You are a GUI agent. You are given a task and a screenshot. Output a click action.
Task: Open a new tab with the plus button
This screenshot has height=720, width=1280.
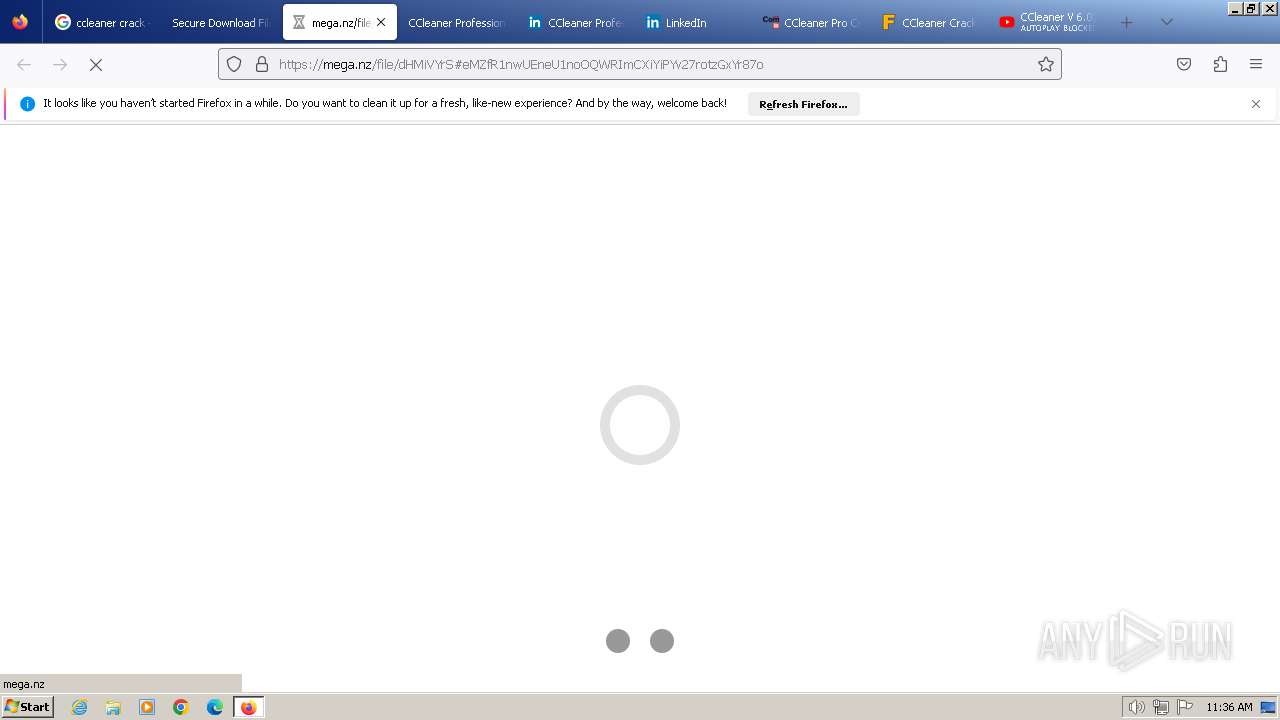click(x=1127, y=22)
